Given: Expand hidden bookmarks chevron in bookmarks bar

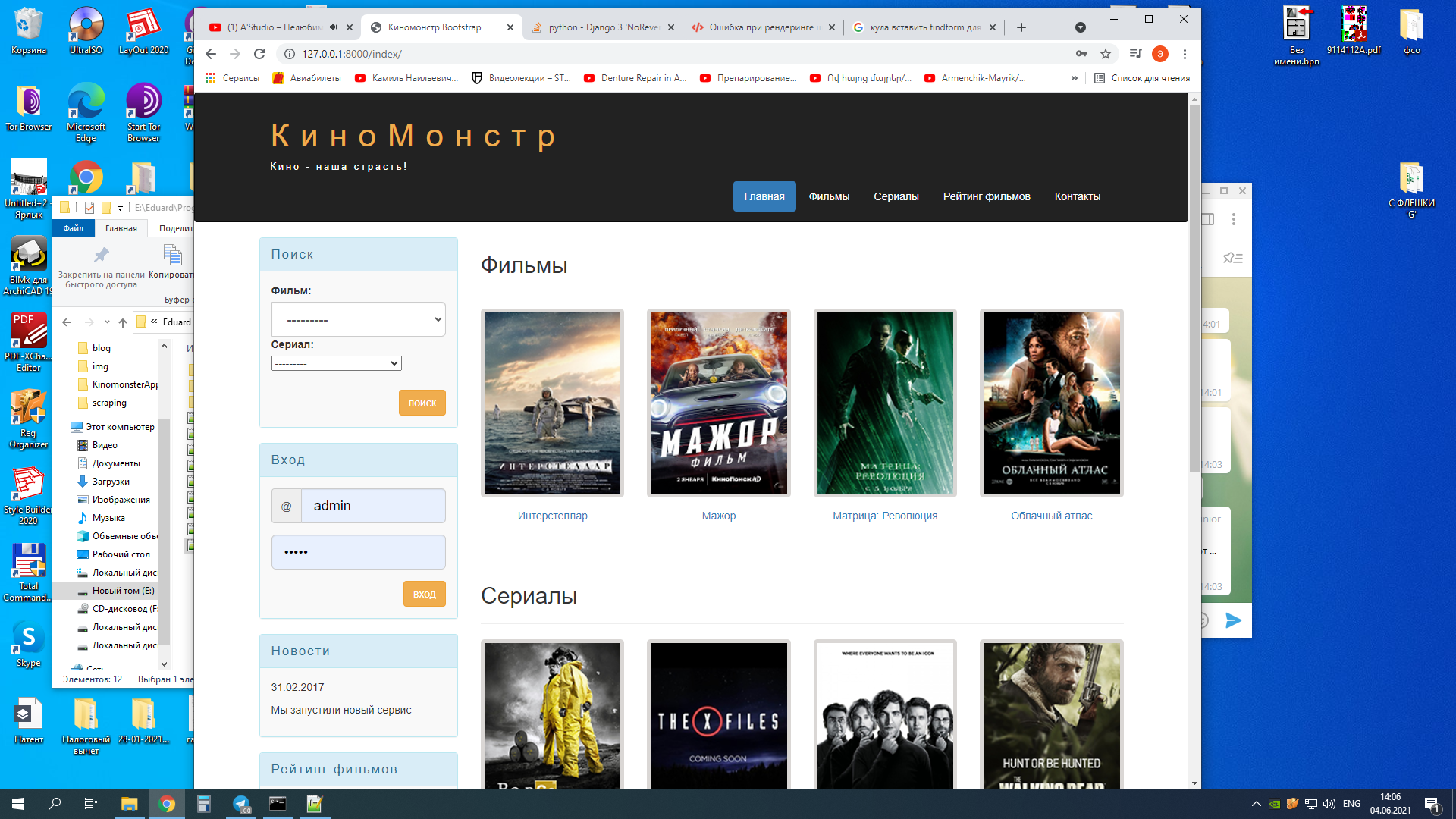Looking at the screenshot, I should pyautogui.click(x=1074, y=78).
